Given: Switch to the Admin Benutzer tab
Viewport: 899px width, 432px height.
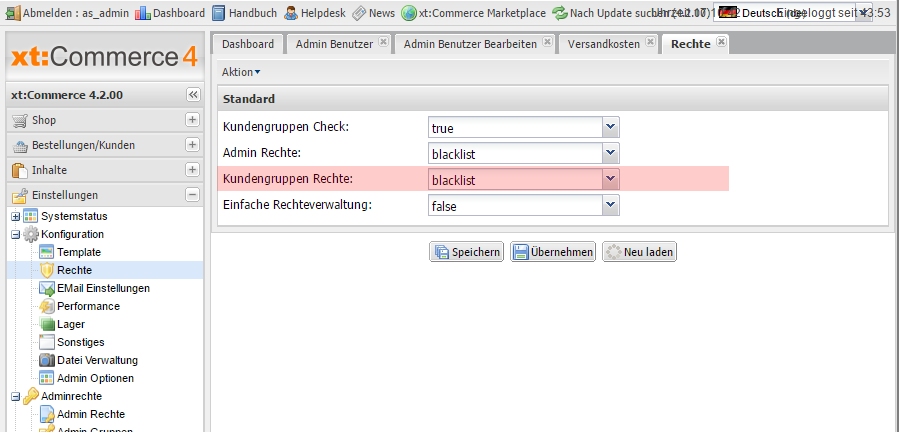Looking at the screenshot, I should click(338, 44).
